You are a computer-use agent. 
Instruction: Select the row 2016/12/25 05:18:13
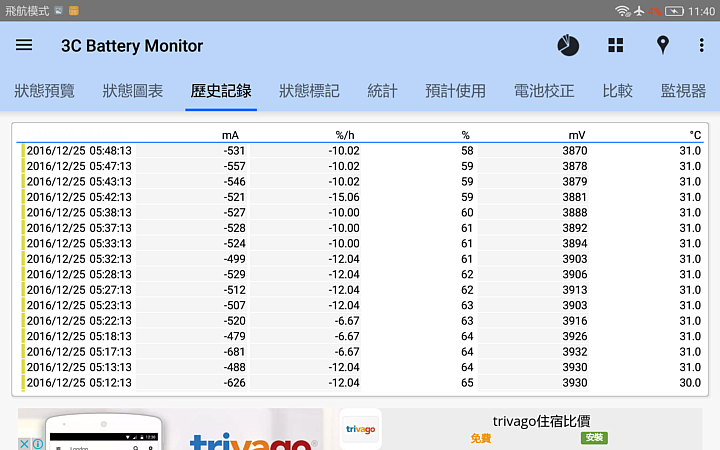[x=362, y=336]
